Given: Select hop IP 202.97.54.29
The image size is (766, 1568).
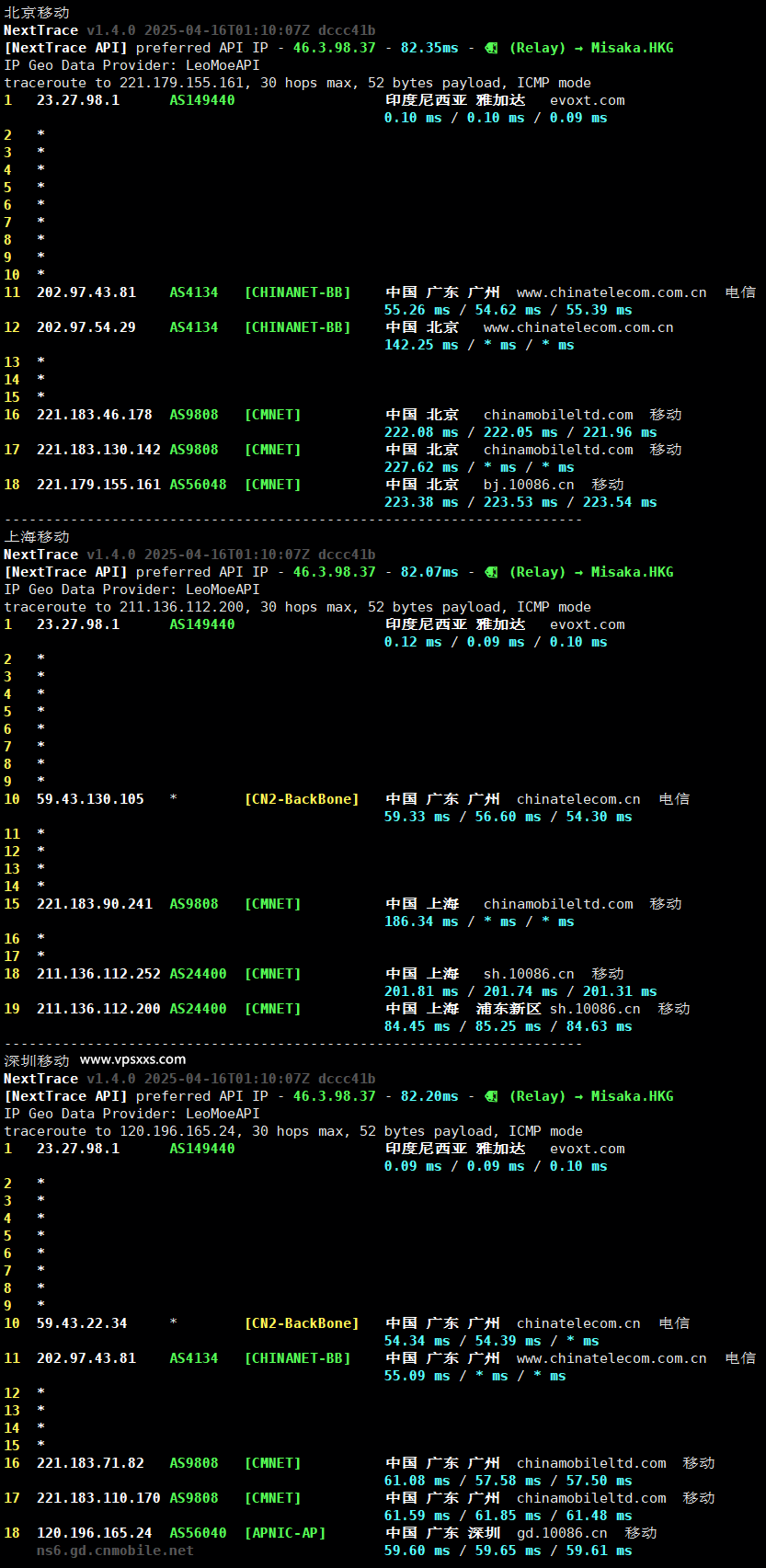Looking at the screenshot, I should (x=86, y=327).
